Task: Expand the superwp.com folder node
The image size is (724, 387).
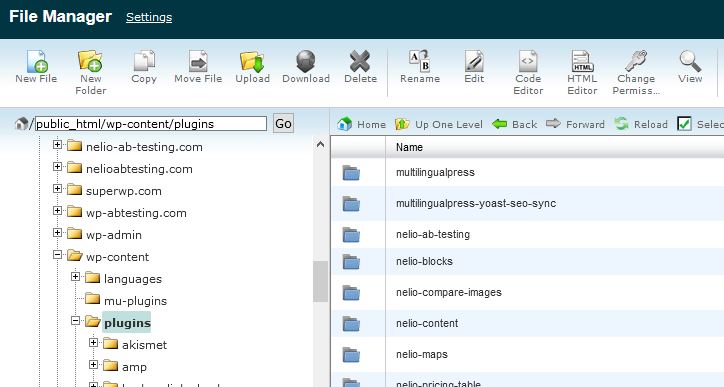Action: click(57, 188)
